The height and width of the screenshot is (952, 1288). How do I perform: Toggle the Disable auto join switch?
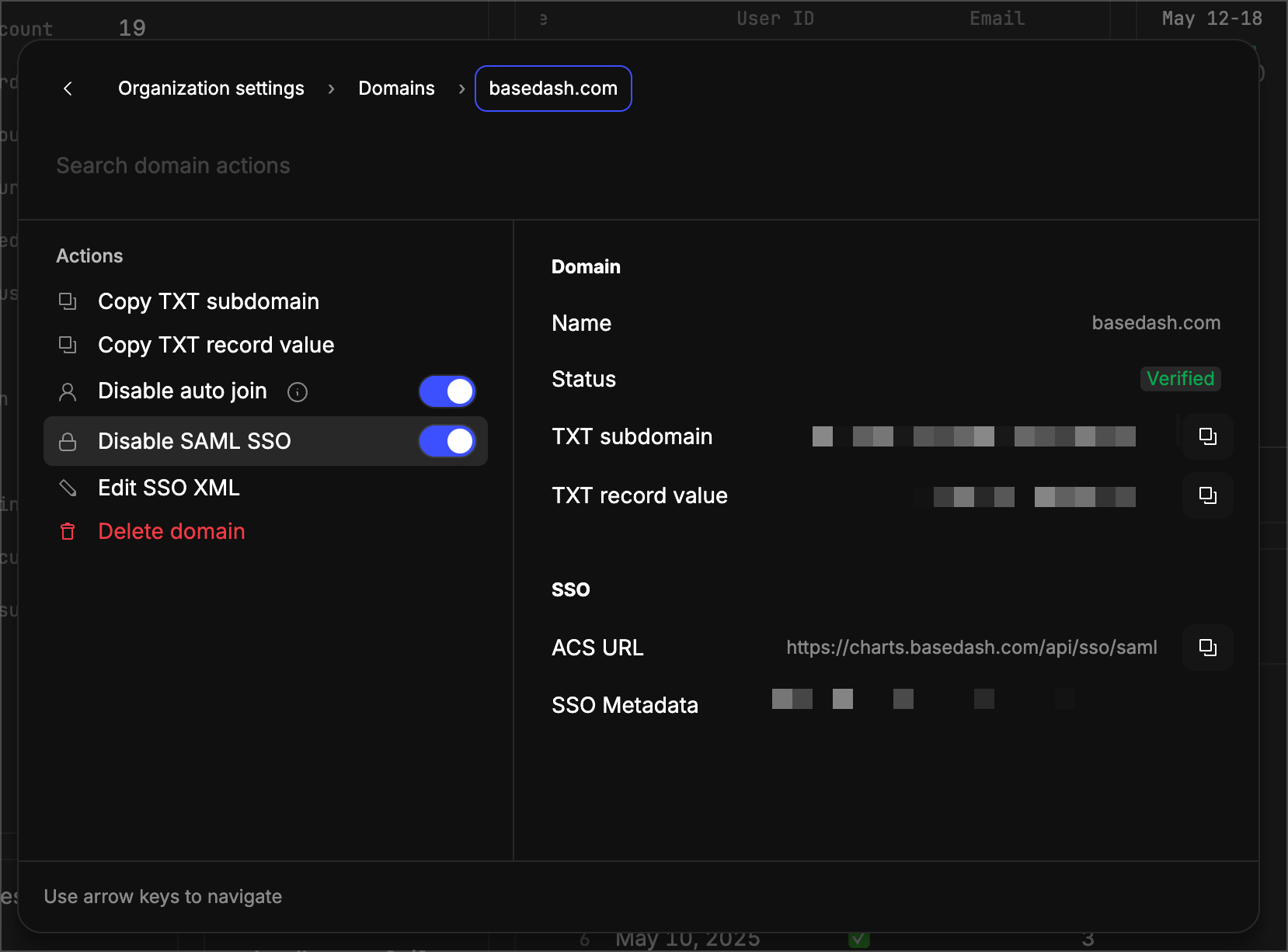(447, 391)
